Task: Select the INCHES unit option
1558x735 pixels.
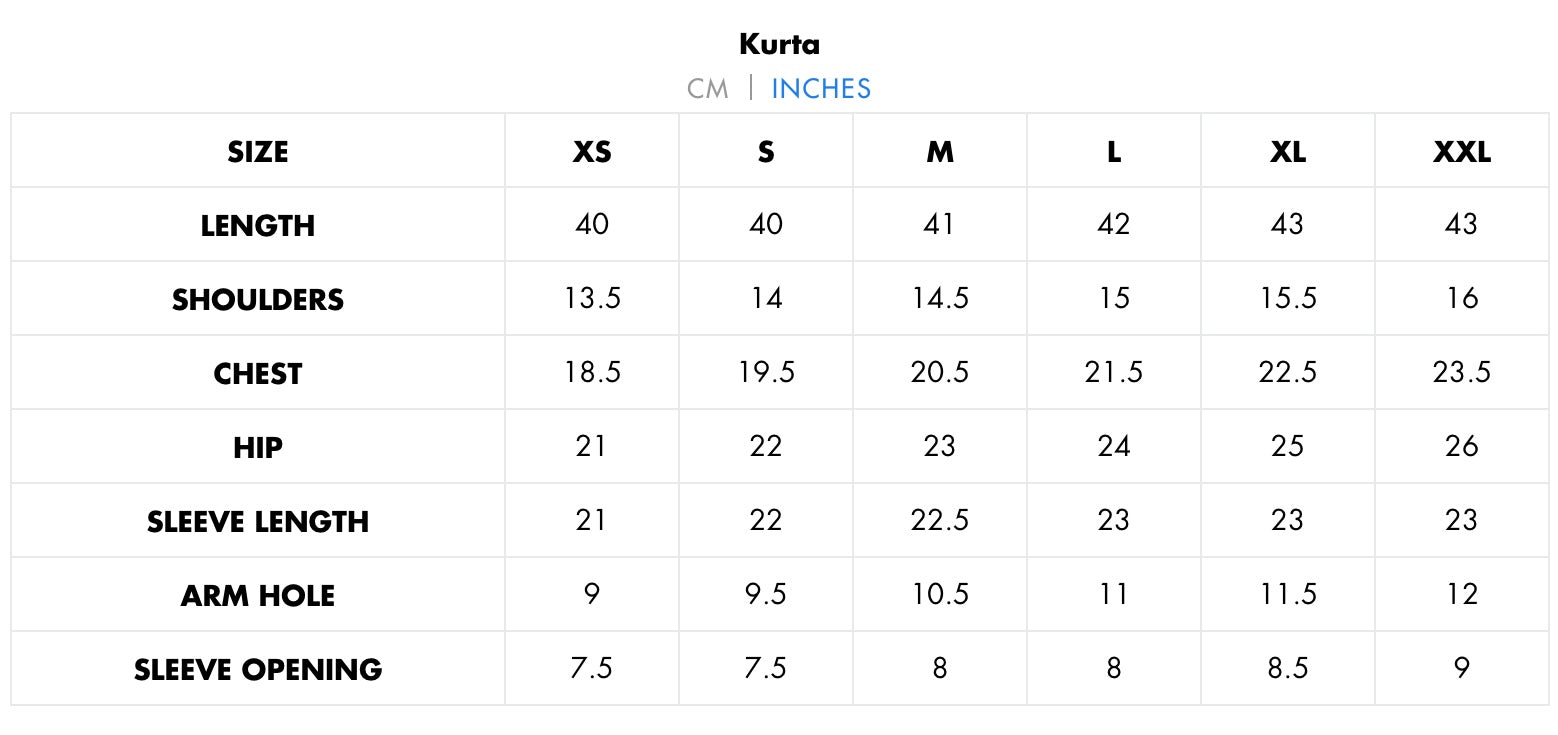Action: (x=821, y=89)
